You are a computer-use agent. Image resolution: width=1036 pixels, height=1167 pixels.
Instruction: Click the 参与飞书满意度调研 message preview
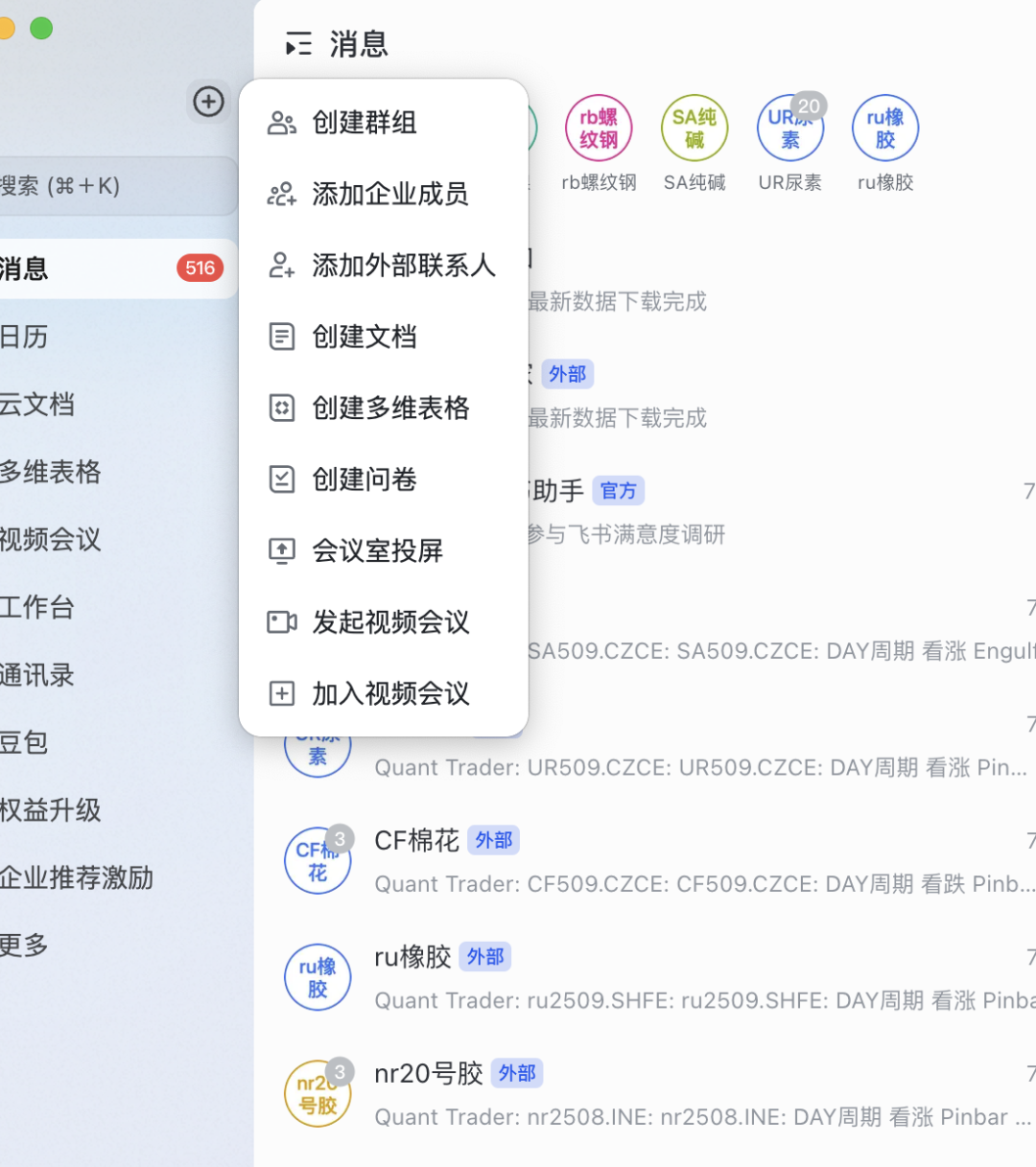pyautogui.click(x=626, y=534)
